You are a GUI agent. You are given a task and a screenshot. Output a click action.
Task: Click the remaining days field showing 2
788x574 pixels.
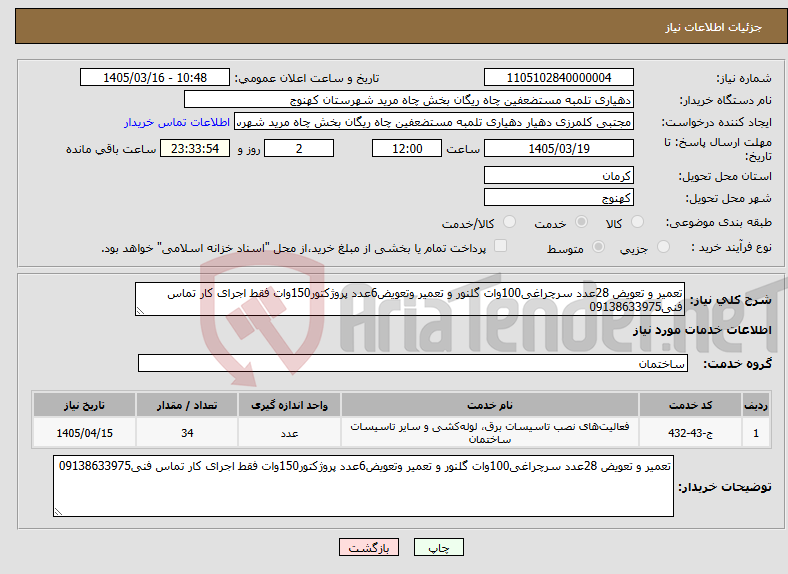[x=299, y=148]
